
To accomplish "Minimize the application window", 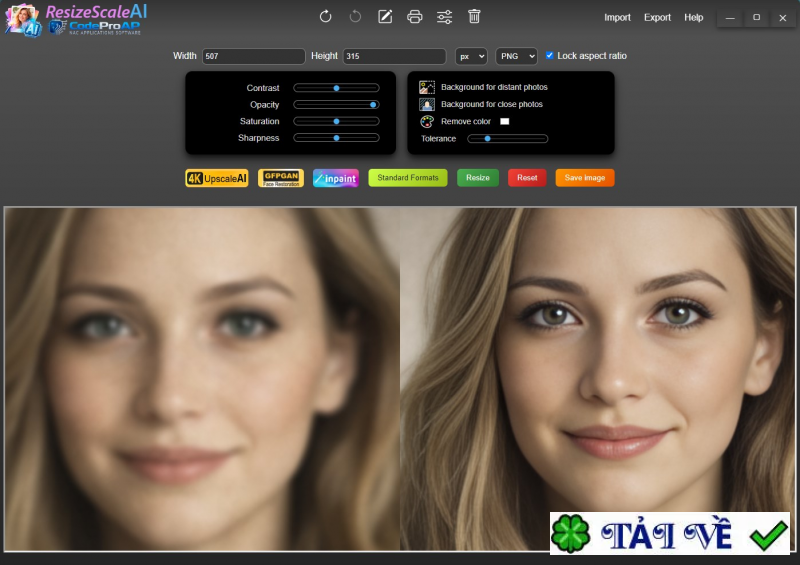I will pyautogui.click(x=730, y=18).
